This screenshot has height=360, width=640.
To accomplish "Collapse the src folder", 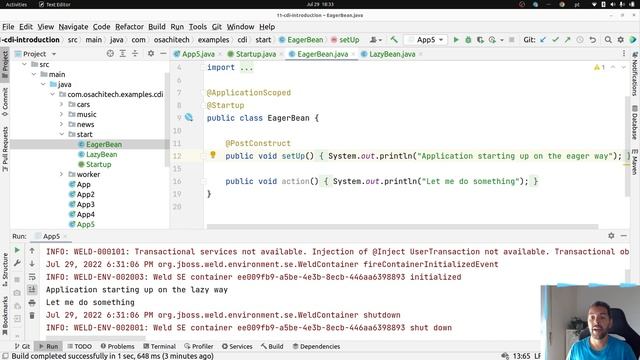I will 24,64.
